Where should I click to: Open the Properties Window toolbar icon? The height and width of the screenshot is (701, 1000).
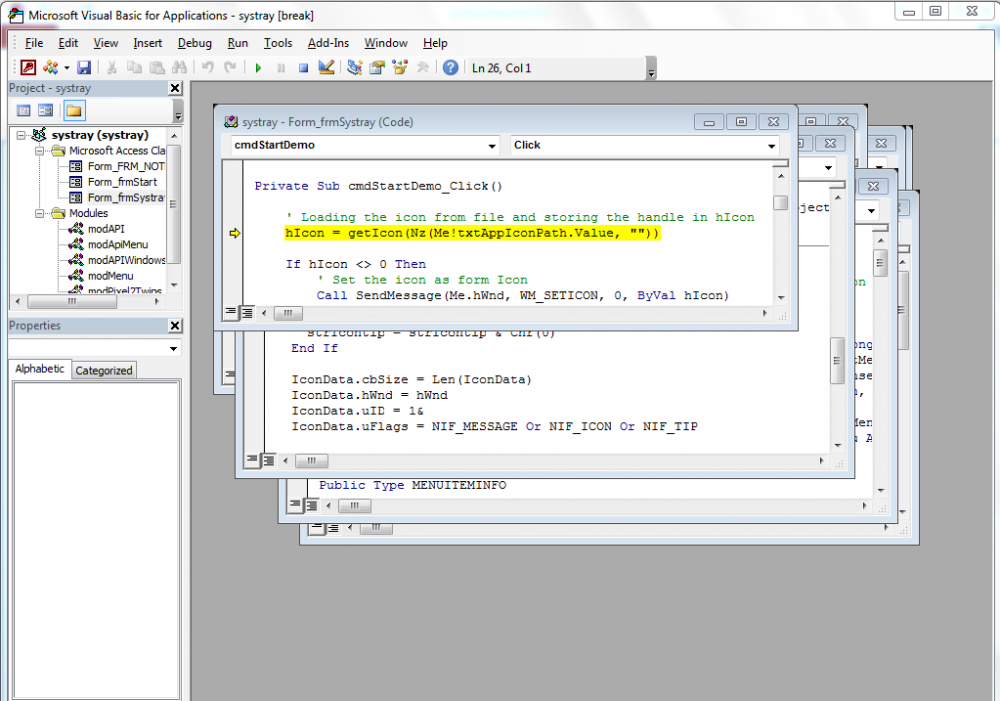[x=377, y=68]
